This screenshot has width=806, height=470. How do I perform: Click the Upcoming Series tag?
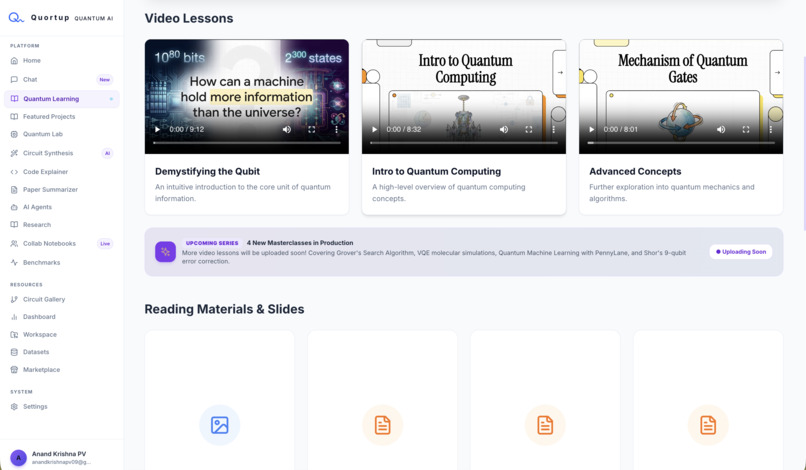click(x=212, y=243)
